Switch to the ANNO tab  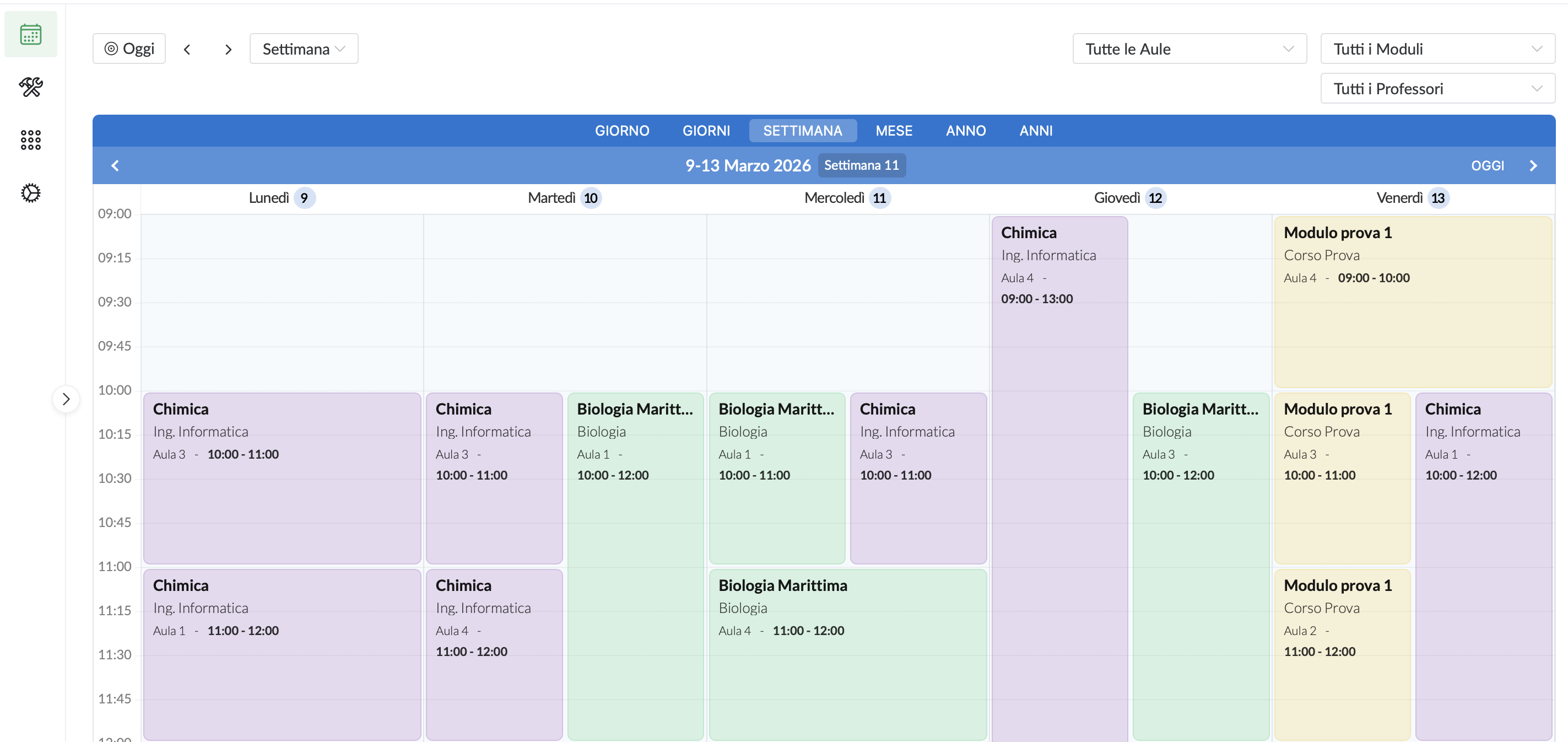(x=965, y=130)
